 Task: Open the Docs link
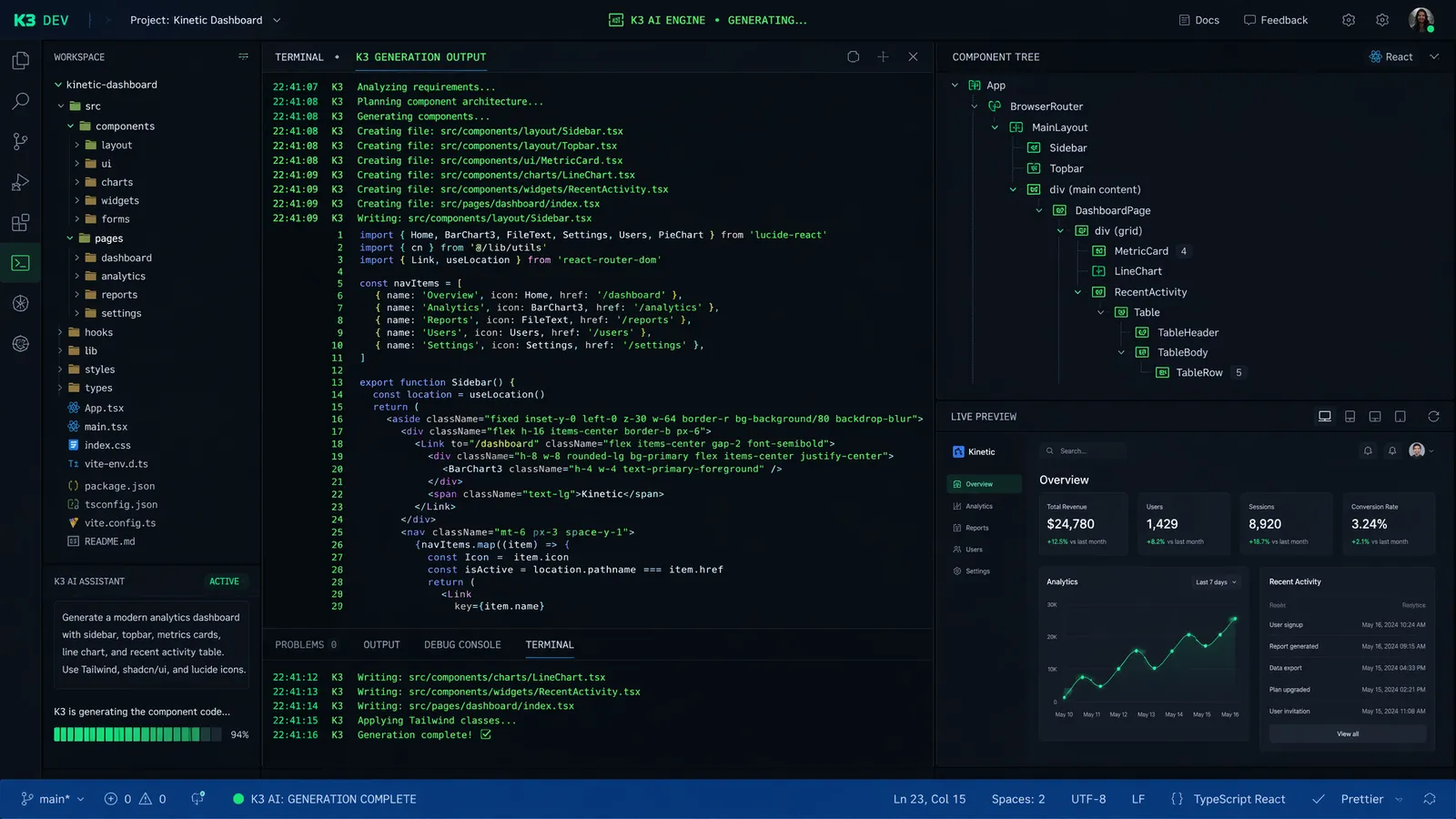[1198, 20]
